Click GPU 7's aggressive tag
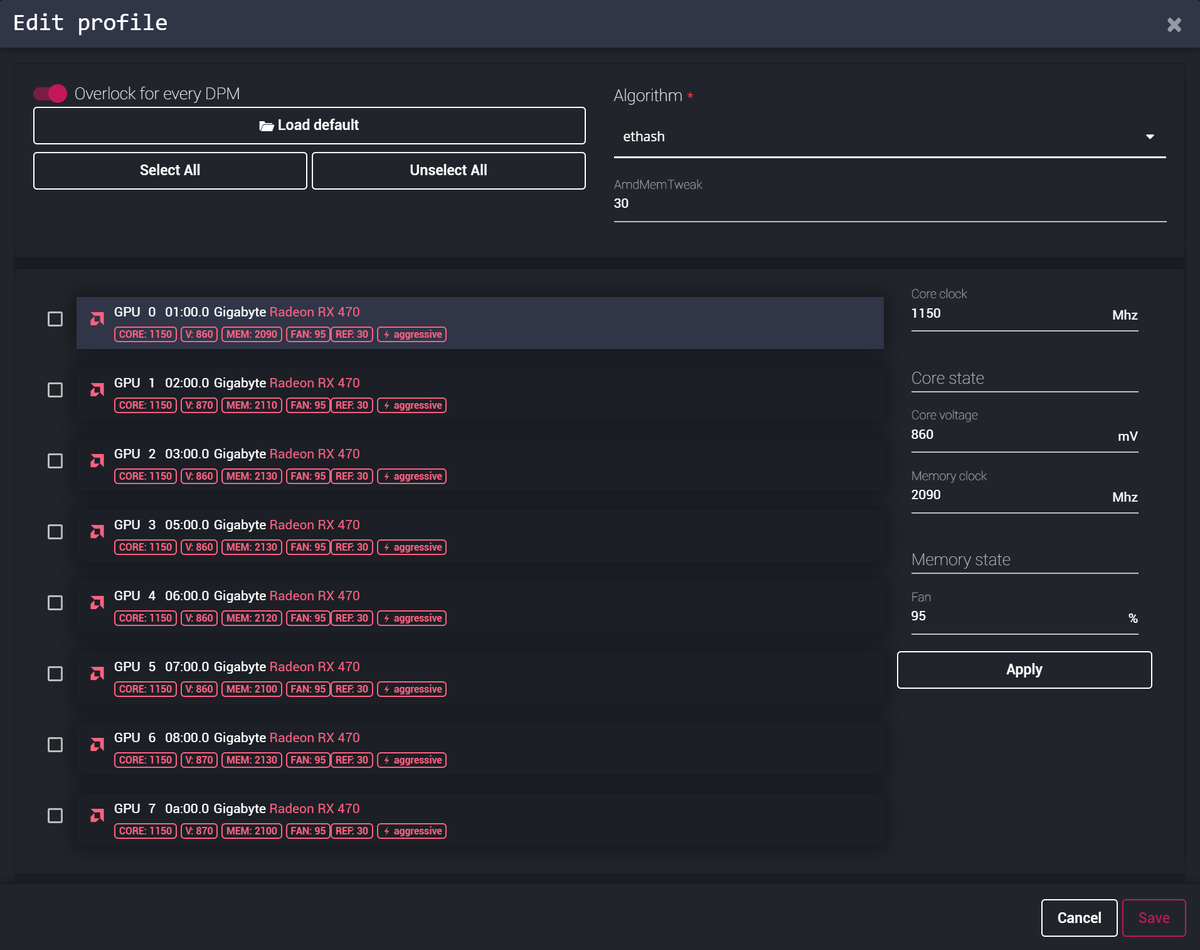1200x950 pixels. point(412,832)
